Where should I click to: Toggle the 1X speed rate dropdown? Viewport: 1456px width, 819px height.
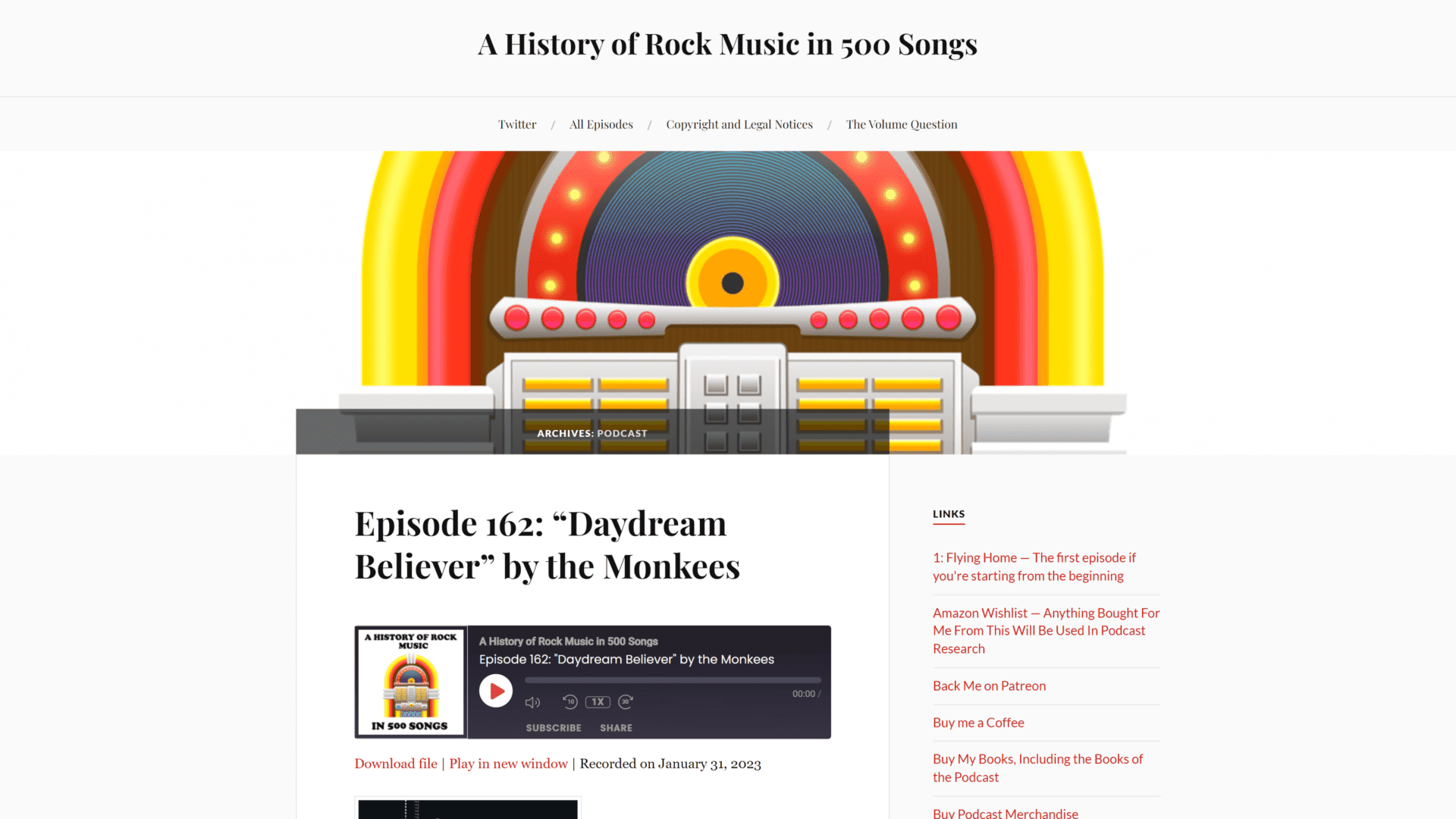tap(597, 701)
